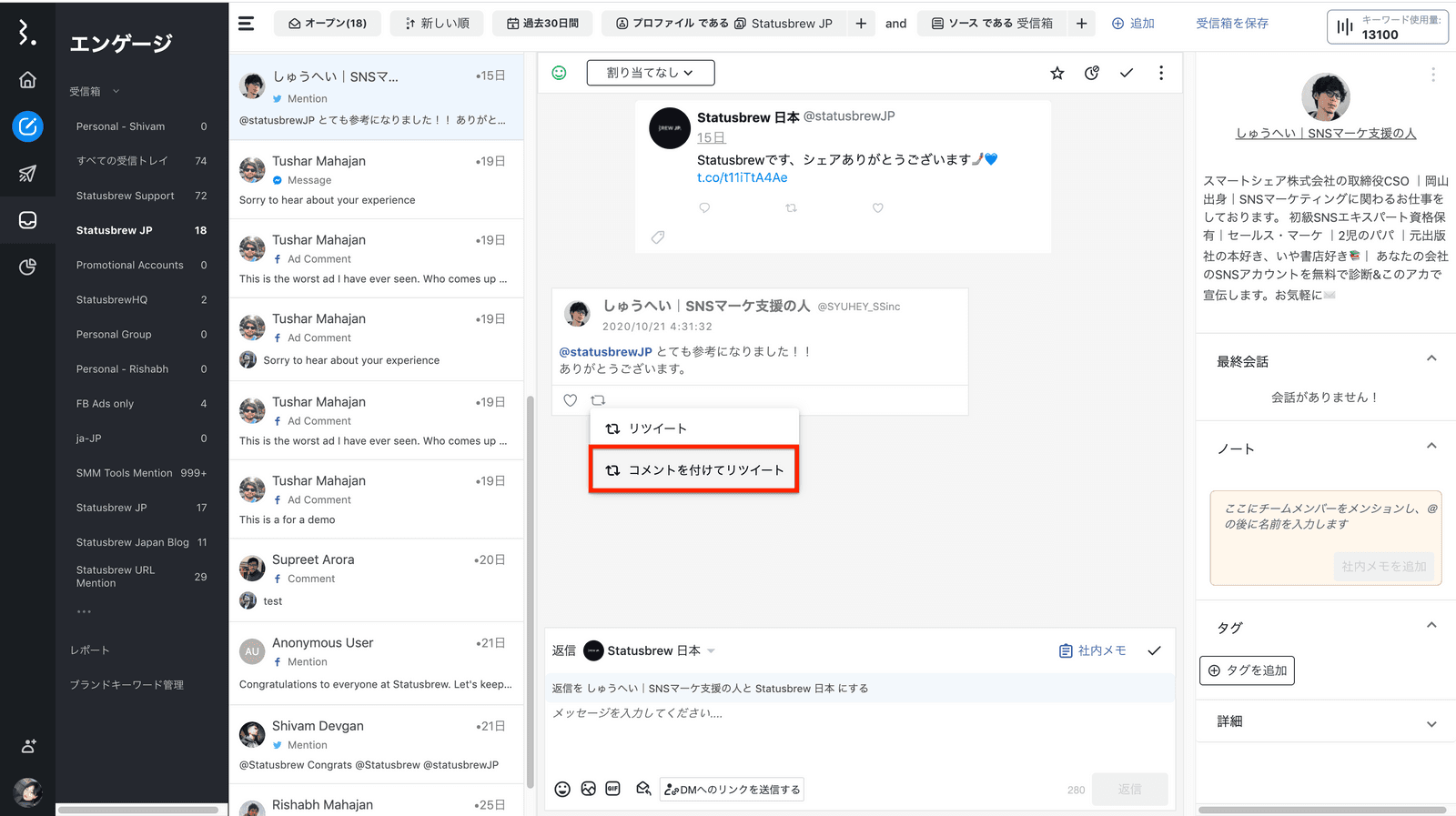This screenshot has width=1456, height=816.
Task: Open the emoji picker in reply box
Action: 562,789
